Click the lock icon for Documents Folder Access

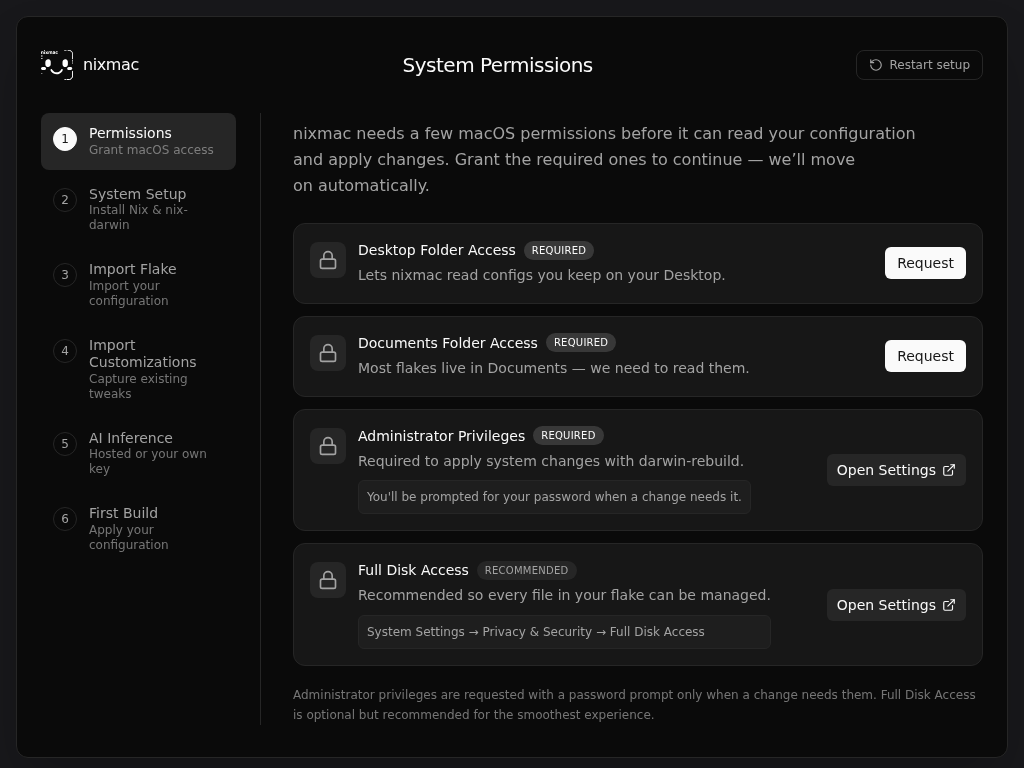tap(328, 353)
